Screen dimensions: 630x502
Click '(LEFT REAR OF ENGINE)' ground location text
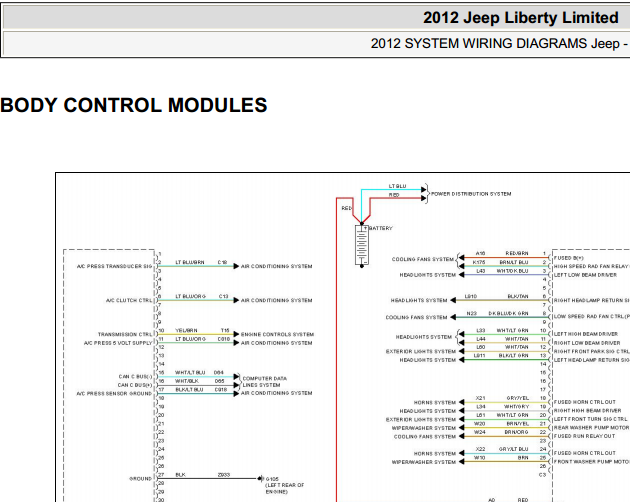coord(285,488)
